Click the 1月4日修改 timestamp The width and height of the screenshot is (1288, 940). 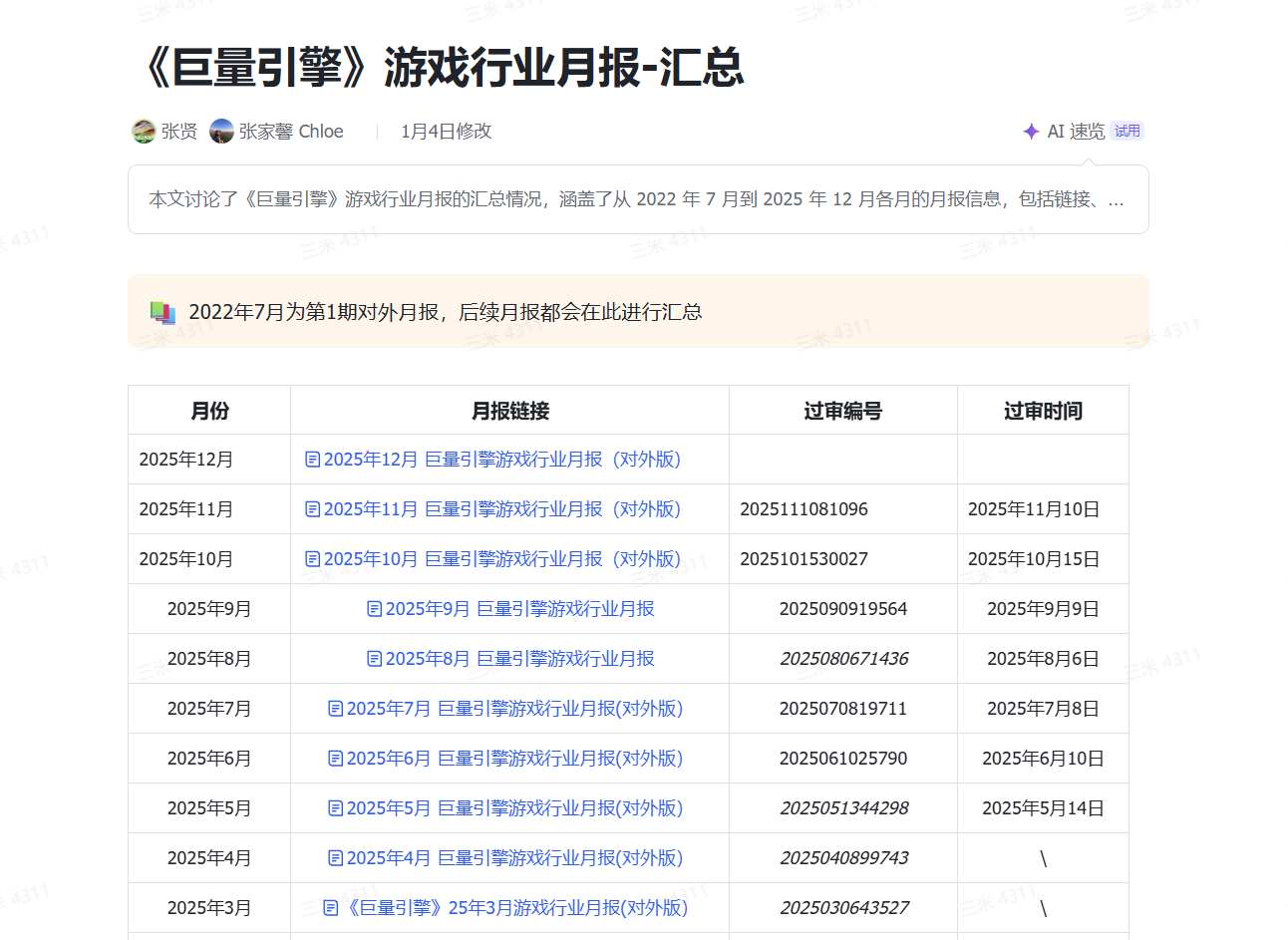(445, 131)
